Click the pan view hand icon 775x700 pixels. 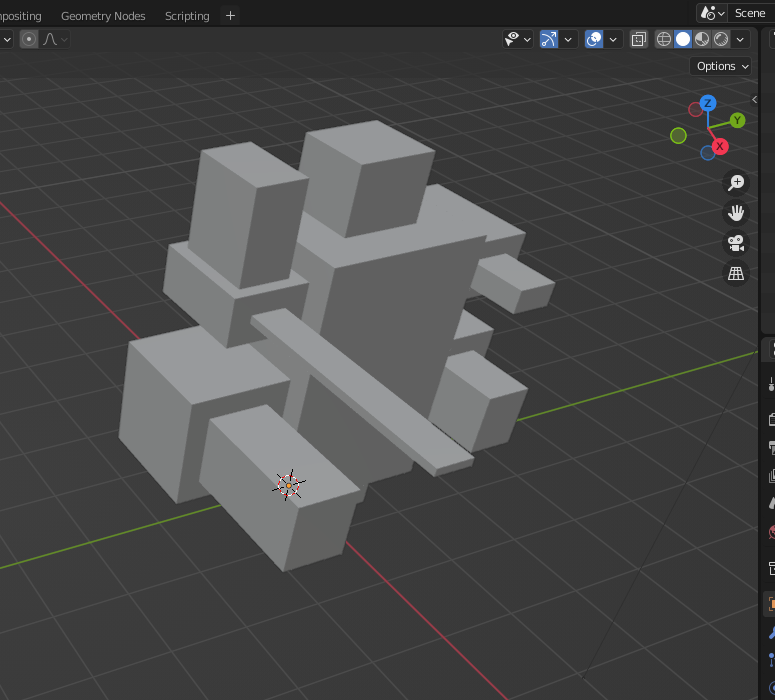[x=736, y=213]
